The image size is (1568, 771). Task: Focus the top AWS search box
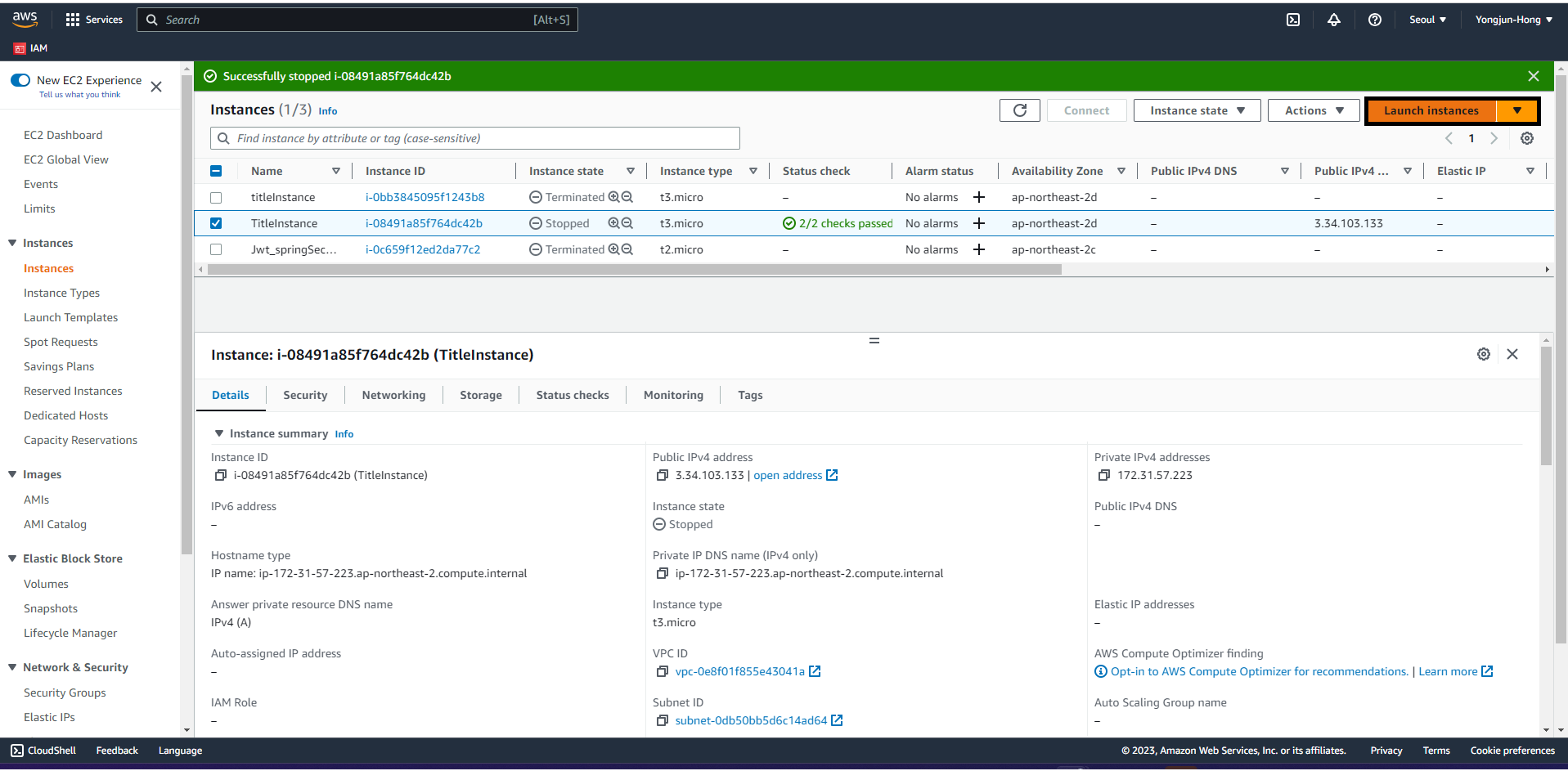(x=357, y=20)
